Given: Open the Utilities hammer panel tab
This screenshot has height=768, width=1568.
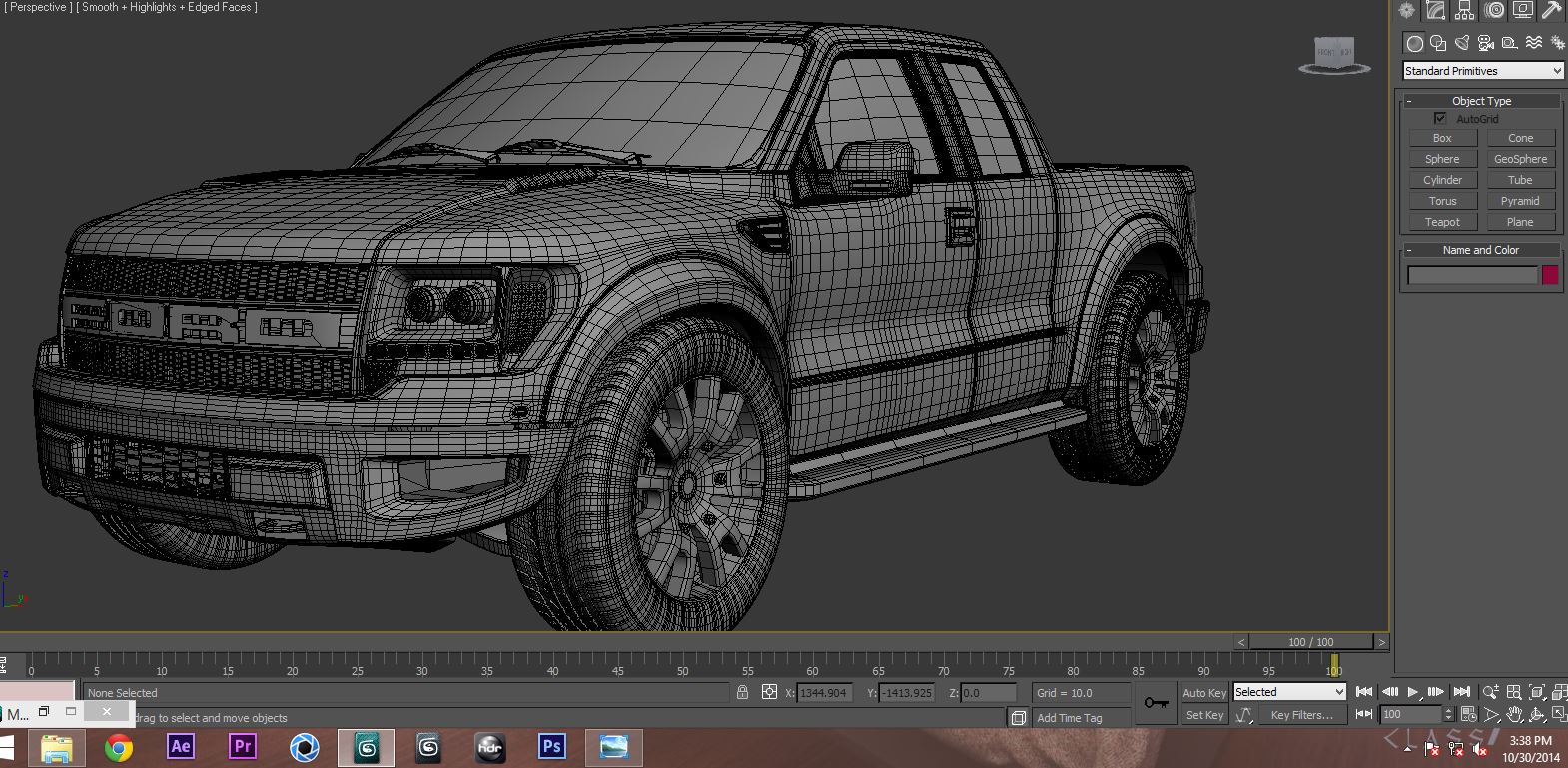Looking at the screenshot, I should [1551, 11].
